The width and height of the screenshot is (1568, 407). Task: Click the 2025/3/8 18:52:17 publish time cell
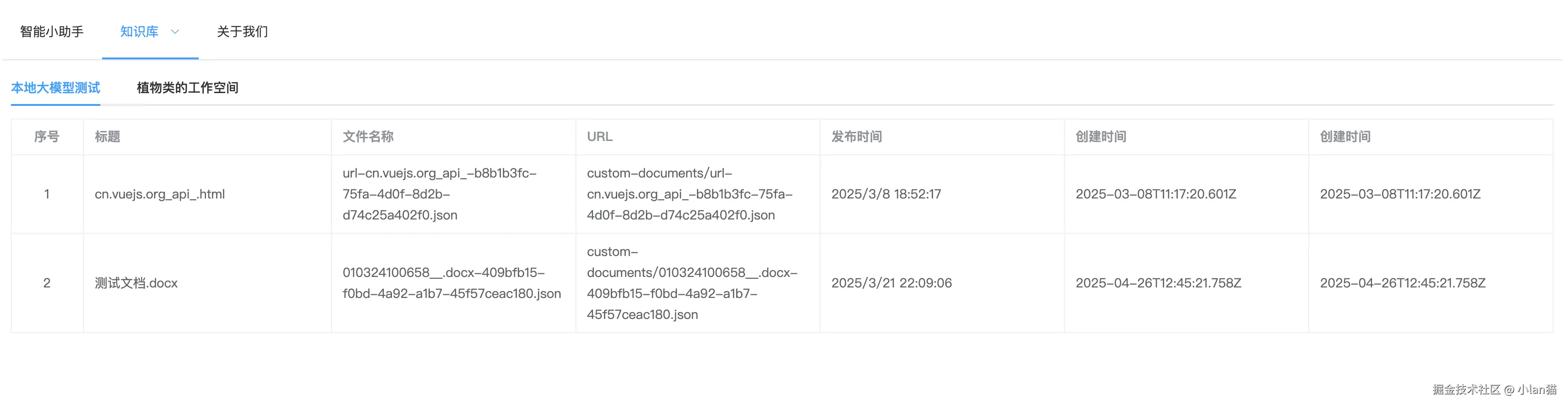pyautogui.click(x=886, y=194)
